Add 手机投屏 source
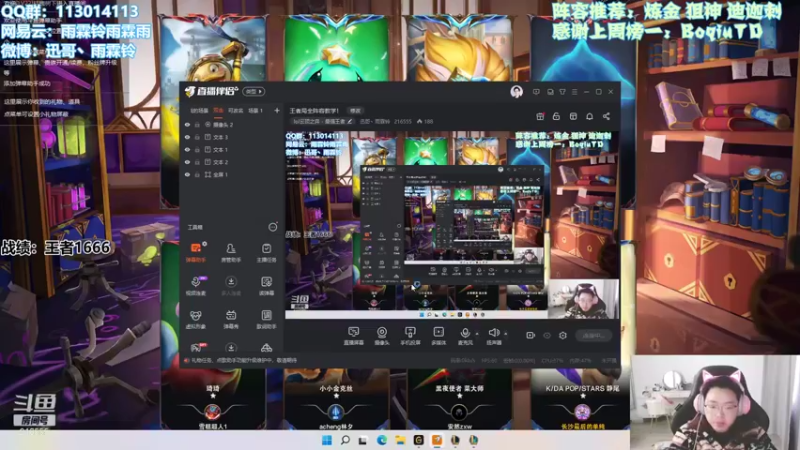The height and width of the screenshot is (450, 800). point(410,336)
